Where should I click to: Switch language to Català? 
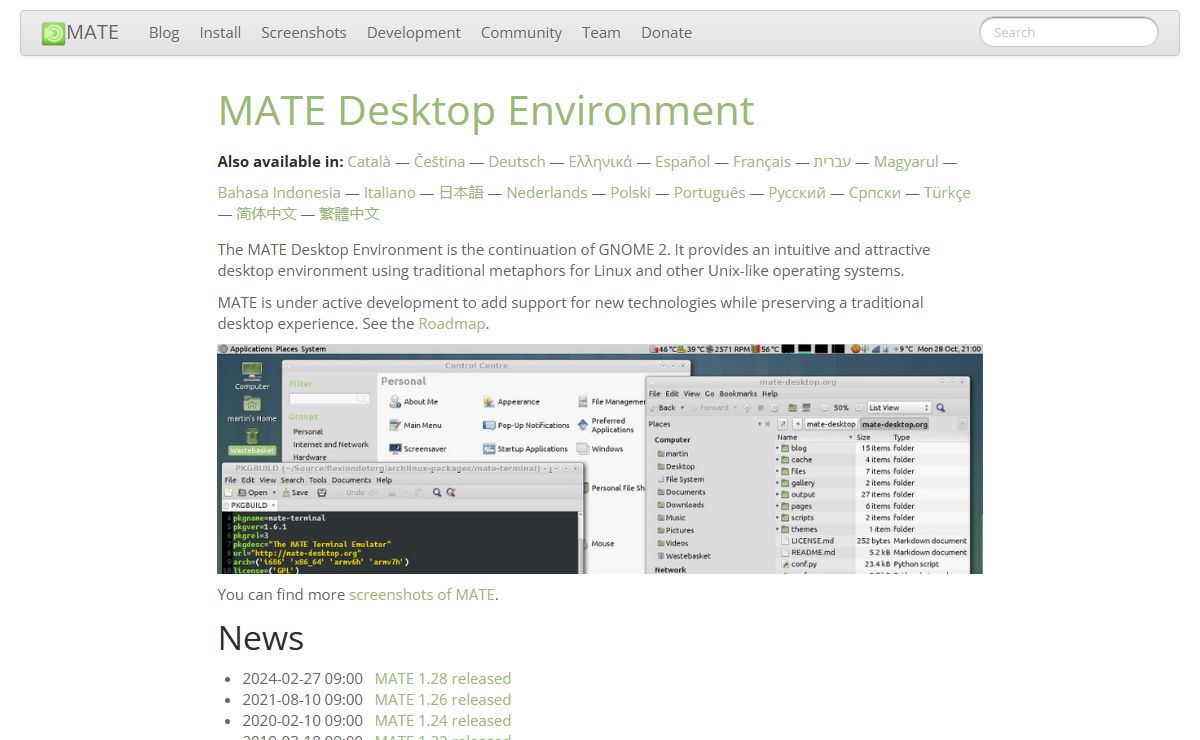pyautogui.click(x=369, y=161)
